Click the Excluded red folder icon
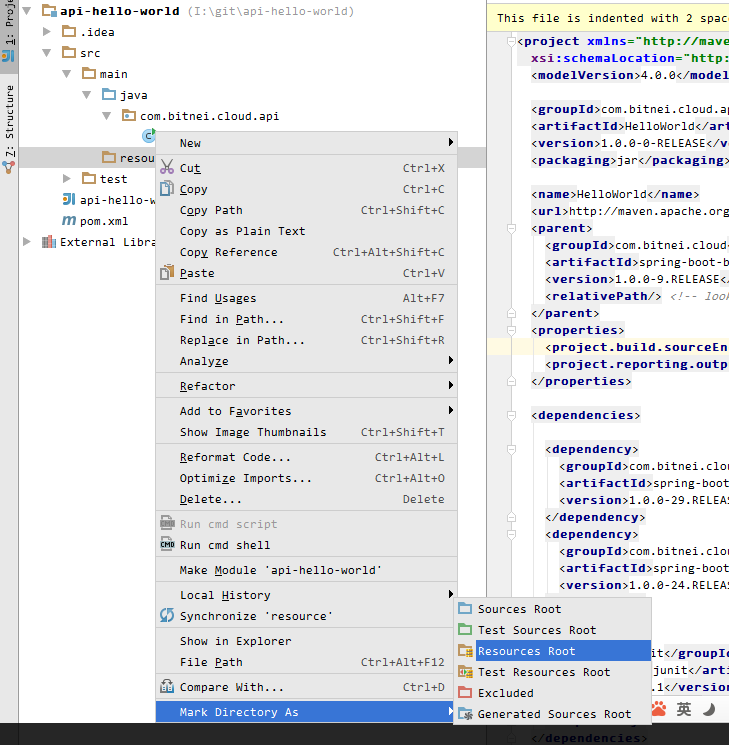 coord(465,693)
